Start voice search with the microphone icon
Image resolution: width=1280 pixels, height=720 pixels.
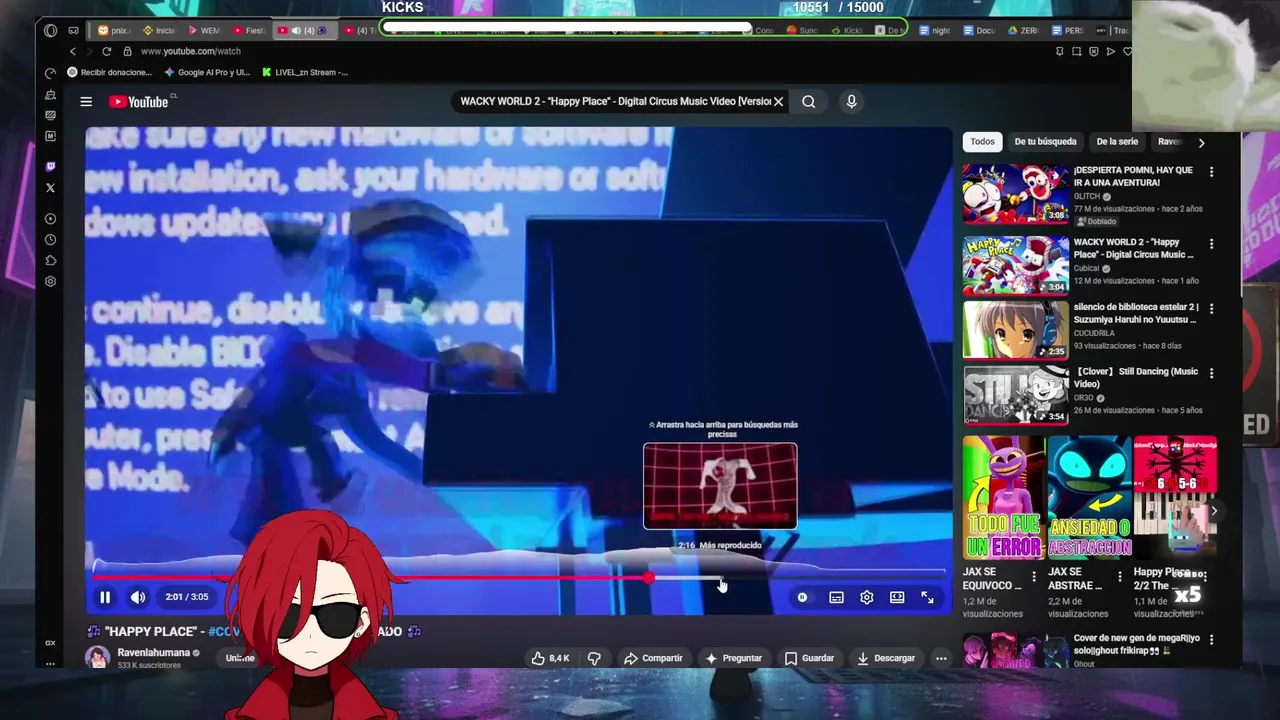pyautogui.click(x=851, y=101)
